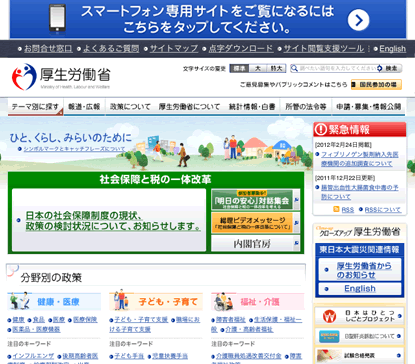Open the 「明日の安心」対話集会 banner

coord(252,200)
